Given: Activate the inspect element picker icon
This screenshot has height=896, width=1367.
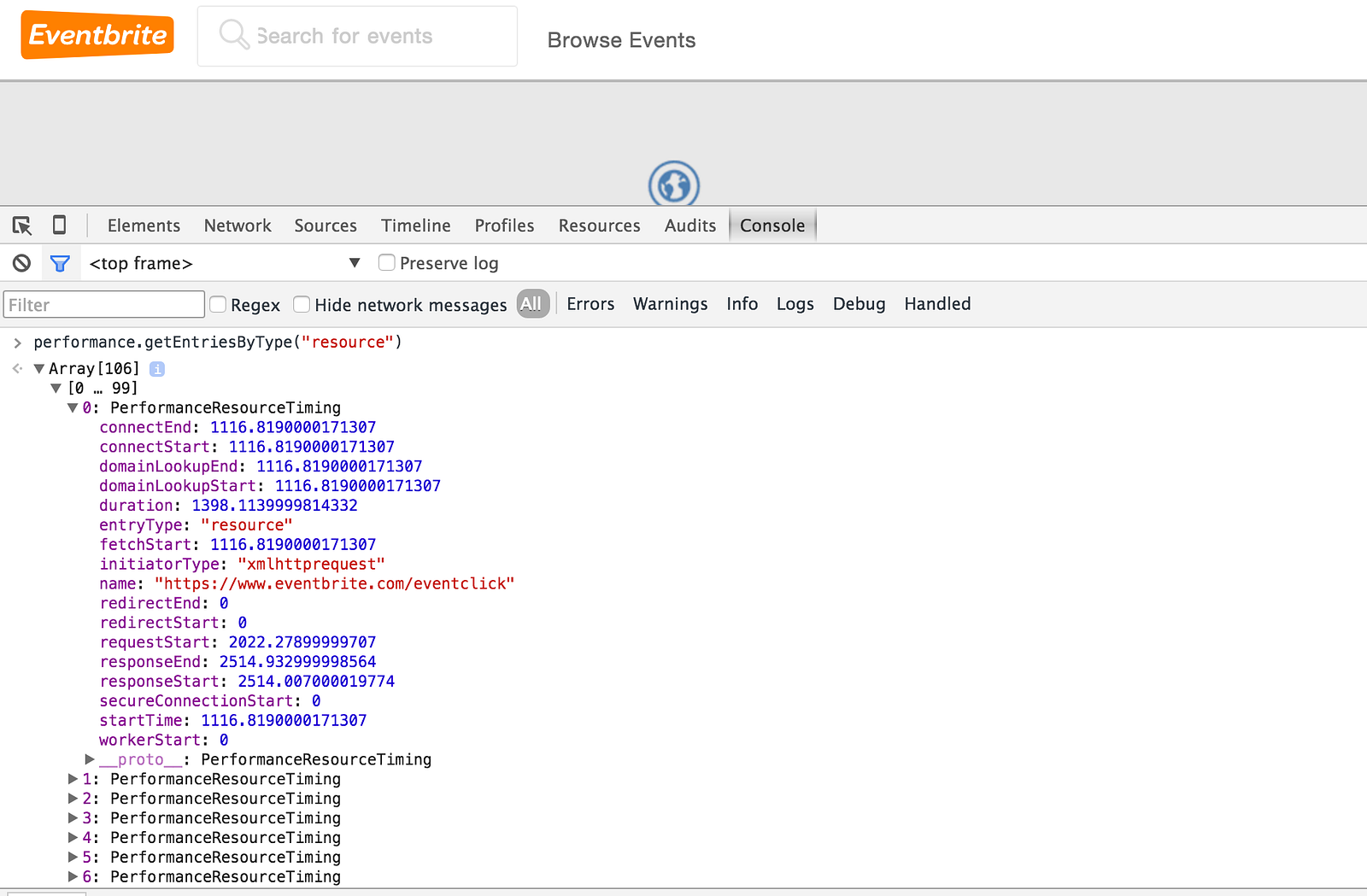Looking at the screenshot, I should tap(22, 225).
